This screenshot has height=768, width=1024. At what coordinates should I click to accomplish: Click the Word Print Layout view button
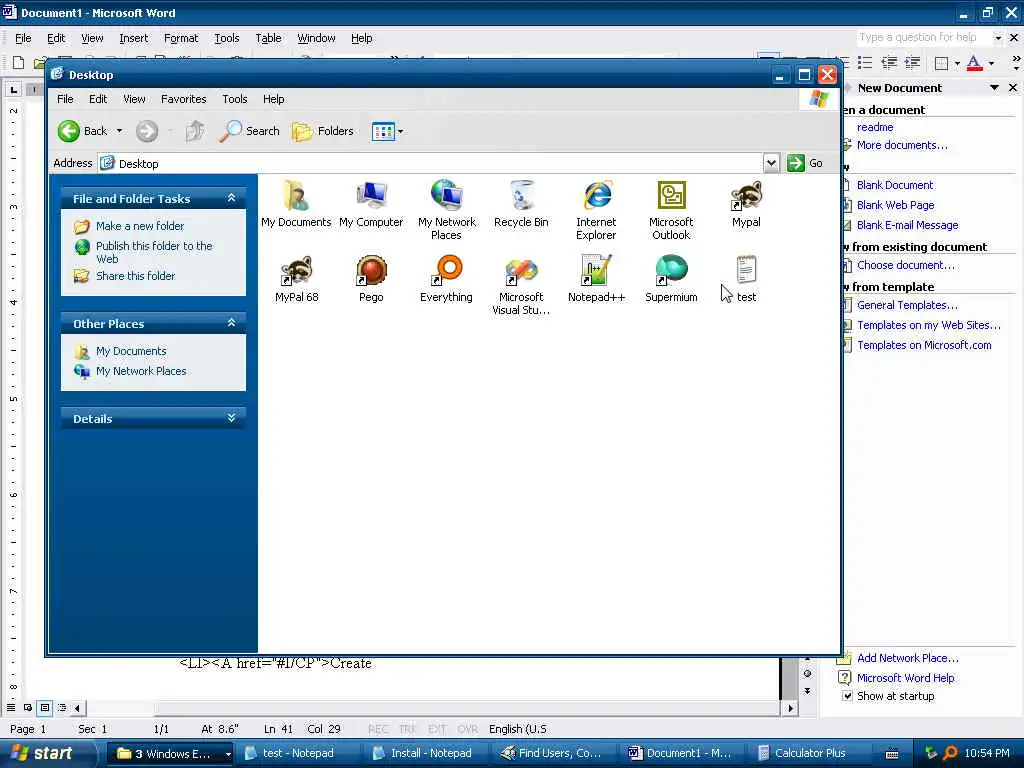pos(44,708)
